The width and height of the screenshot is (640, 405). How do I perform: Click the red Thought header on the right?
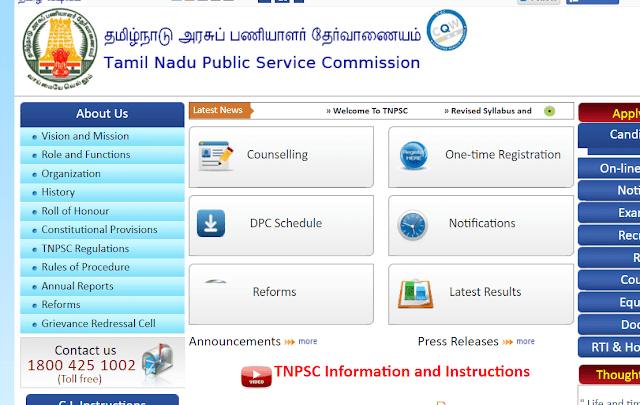[x=609, y=374]
